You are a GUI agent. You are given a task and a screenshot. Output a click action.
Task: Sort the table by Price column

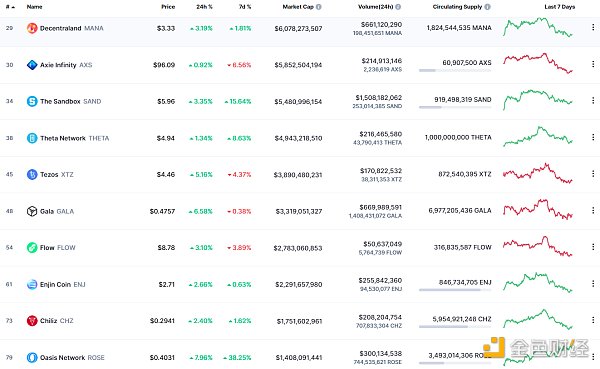click(168, 7)
